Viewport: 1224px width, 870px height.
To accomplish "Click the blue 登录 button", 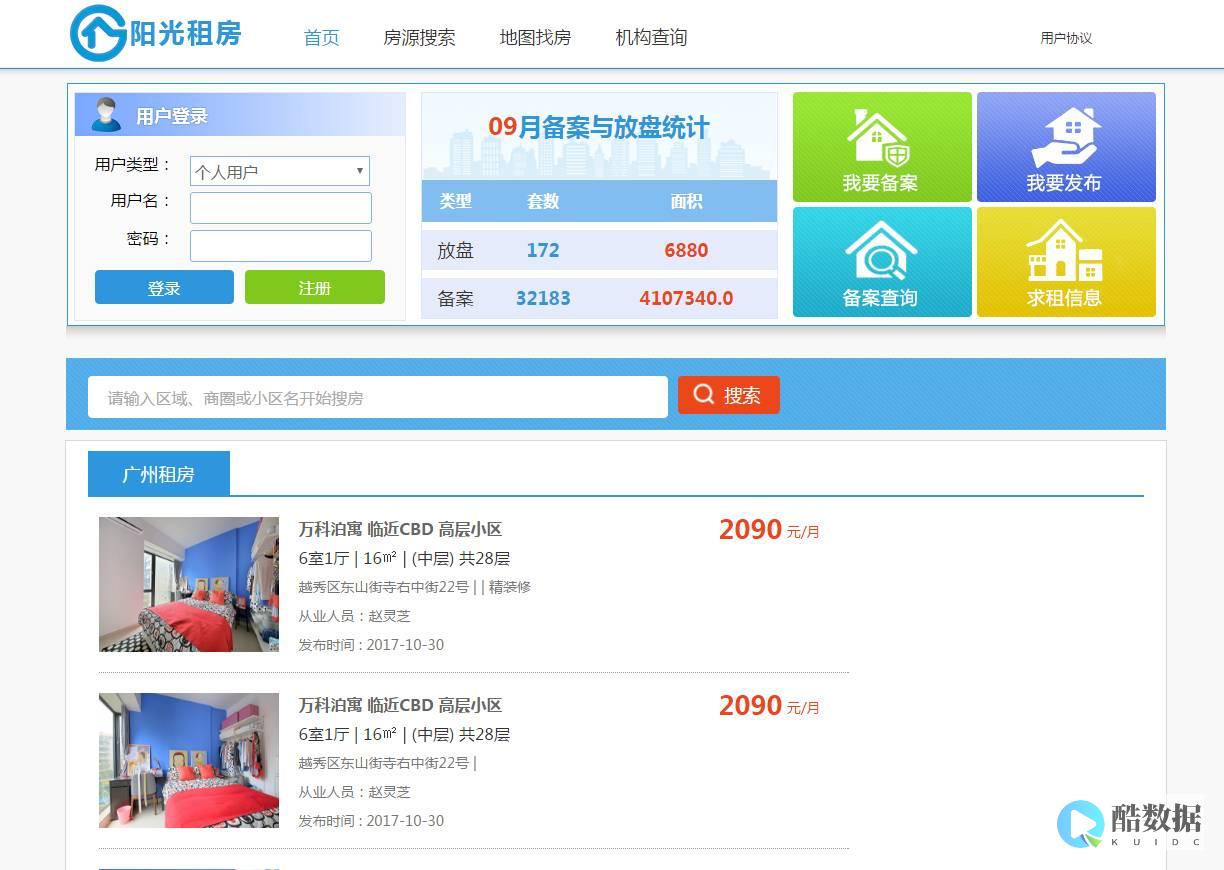I will coord(164,288).
